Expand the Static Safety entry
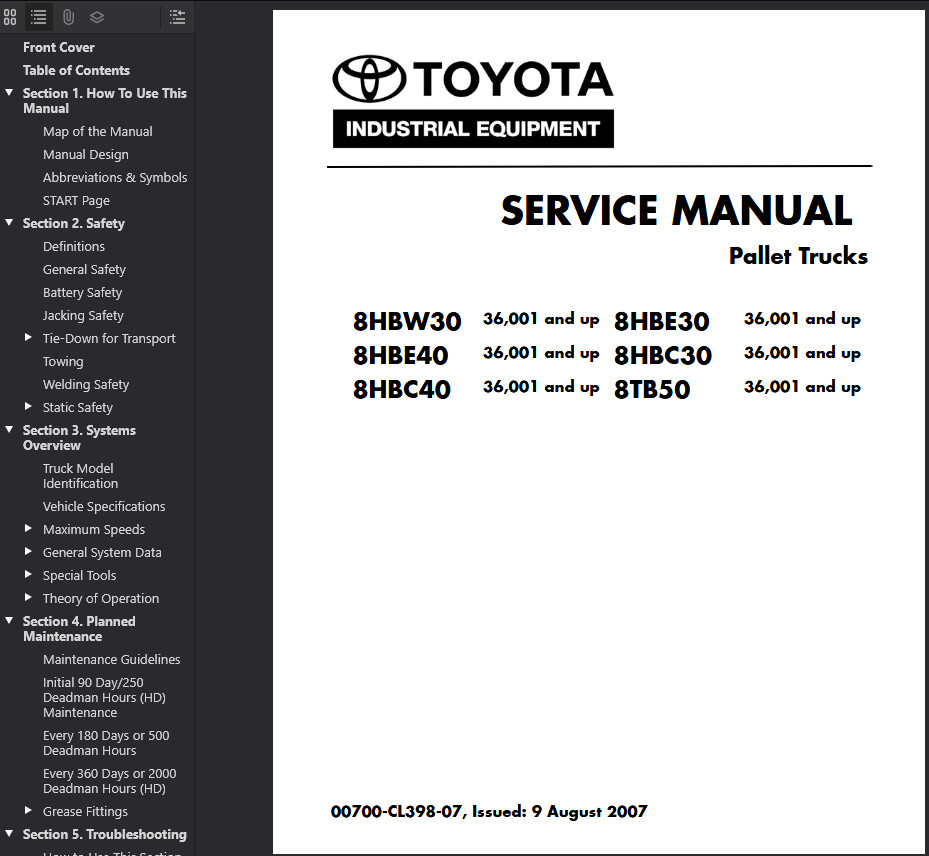The height and width of the screenshot is (856, 929). coord(28,406)
